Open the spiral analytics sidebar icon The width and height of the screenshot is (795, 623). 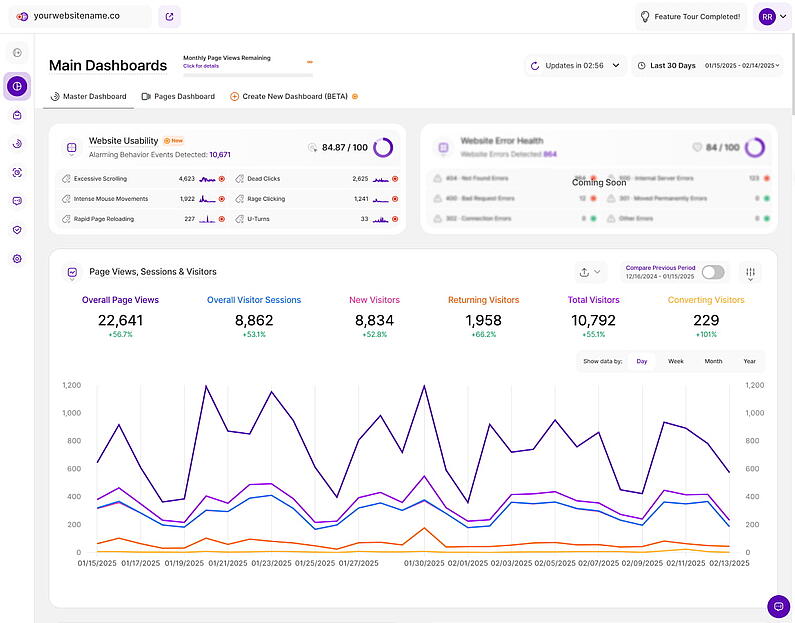(x=17, y=144)
